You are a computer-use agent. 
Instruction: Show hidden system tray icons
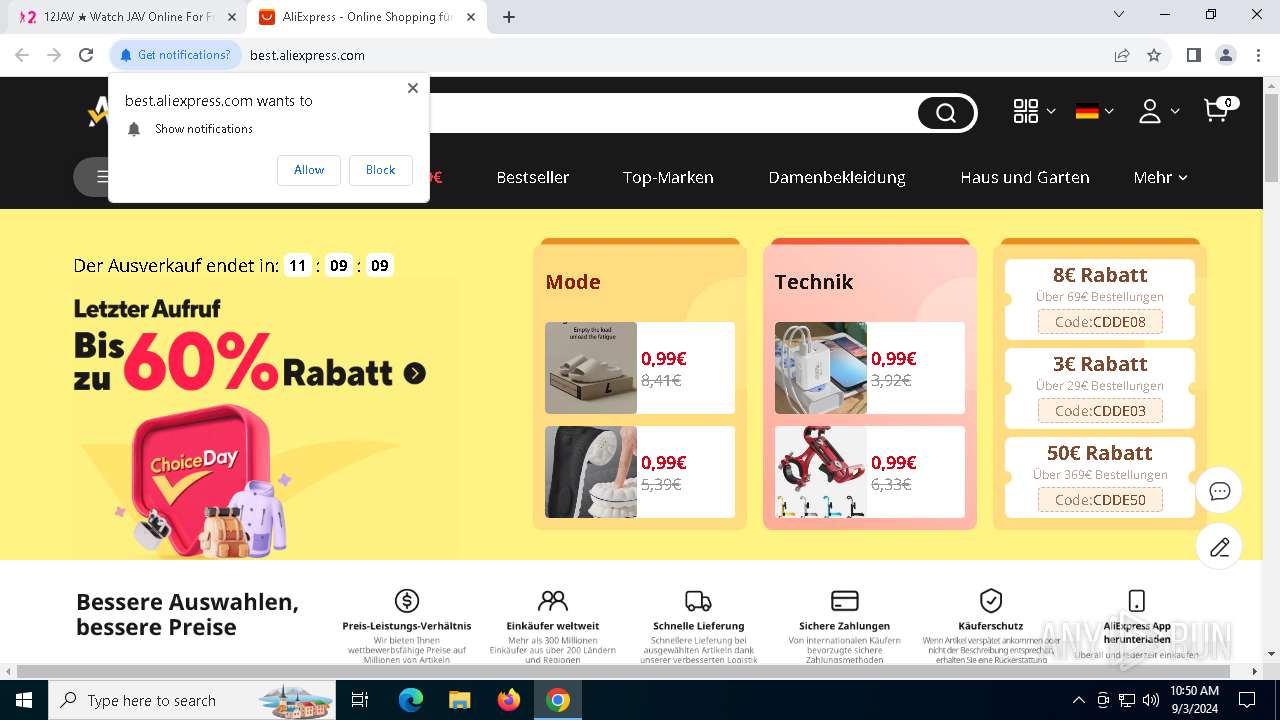click(1078, 700)
